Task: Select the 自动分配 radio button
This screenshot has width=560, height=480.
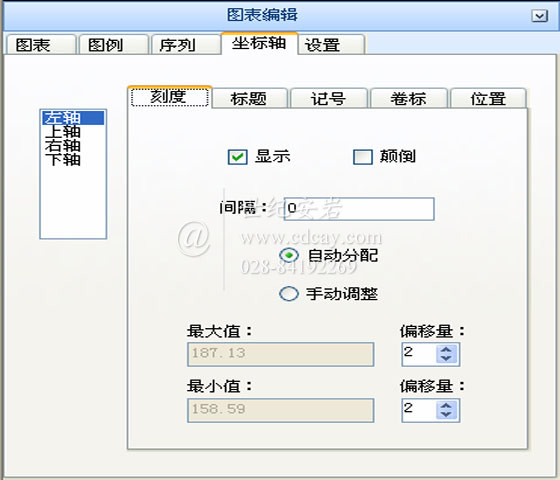Action: pos(289,255)
